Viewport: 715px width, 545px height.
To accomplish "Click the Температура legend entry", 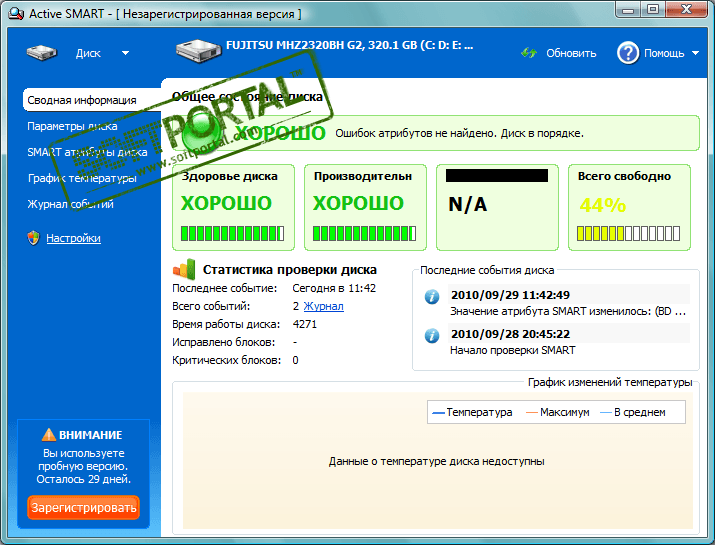I will (x=472, y=412).
